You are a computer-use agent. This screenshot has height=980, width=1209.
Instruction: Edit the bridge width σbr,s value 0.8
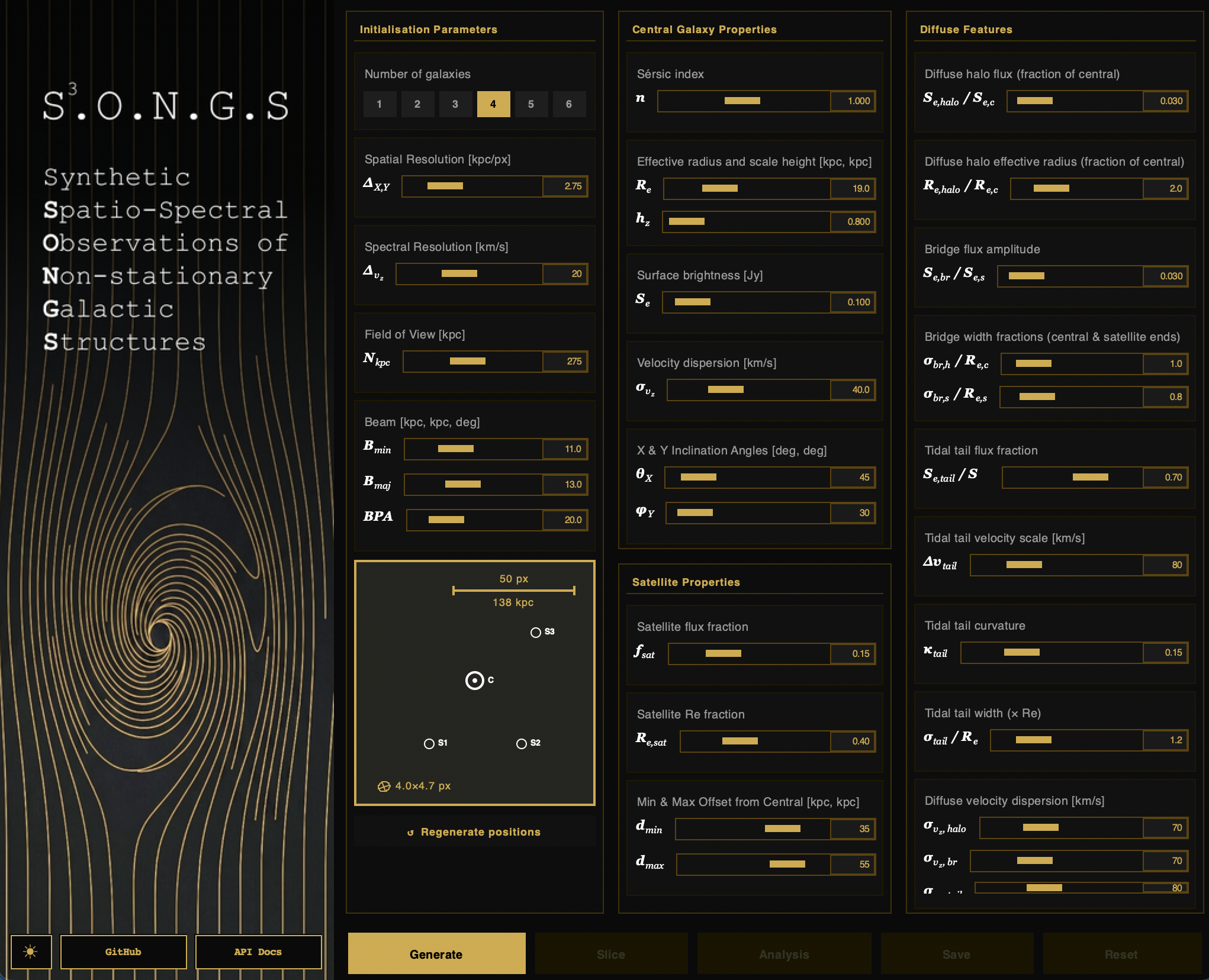(1166, 397)
